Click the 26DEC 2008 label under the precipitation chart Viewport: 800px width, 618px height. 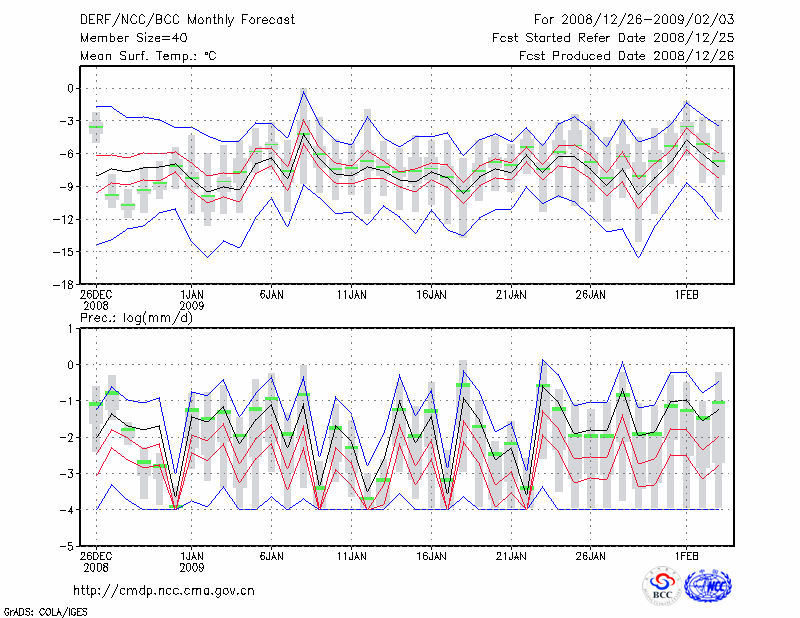[96, 560]
